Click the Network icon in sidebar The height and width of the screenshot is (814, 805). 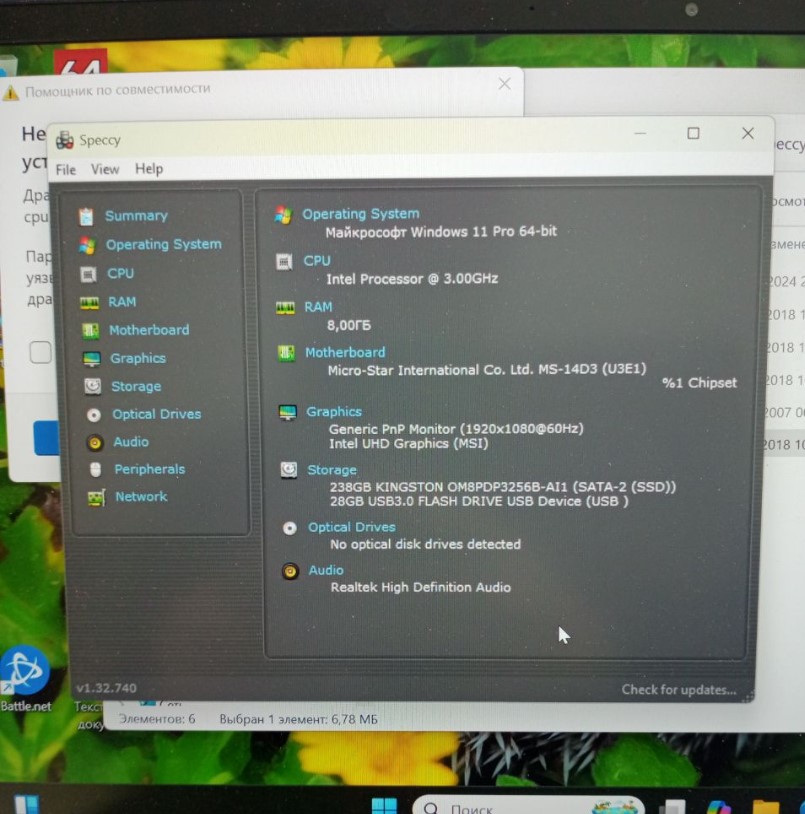coord(96,497)
